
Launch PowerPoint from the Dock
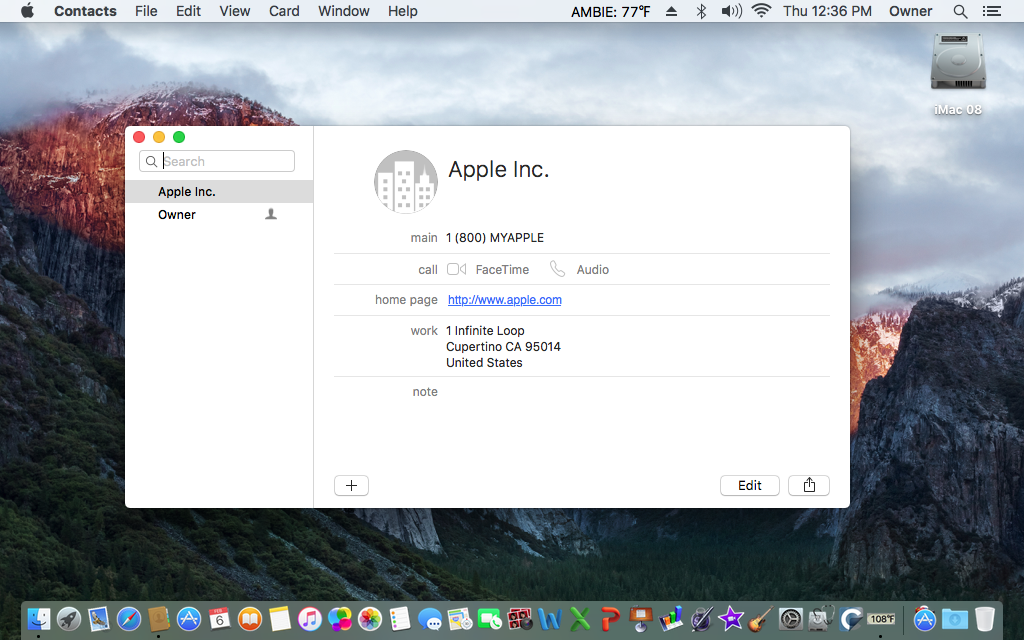[x=610, y=618]
